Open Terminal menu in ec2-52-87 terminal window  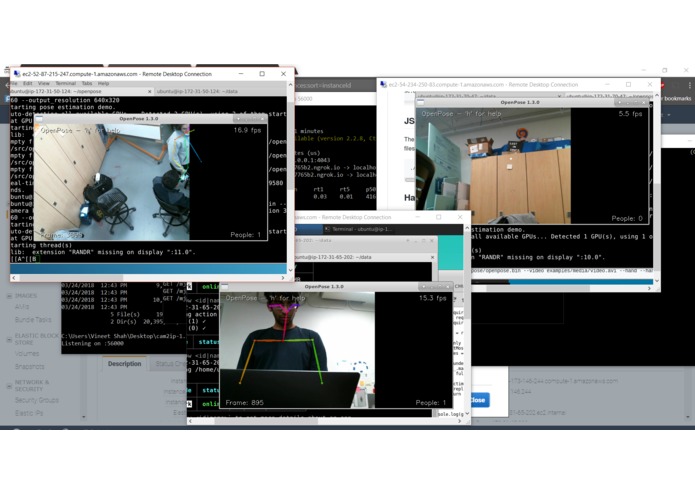point(65,83)
